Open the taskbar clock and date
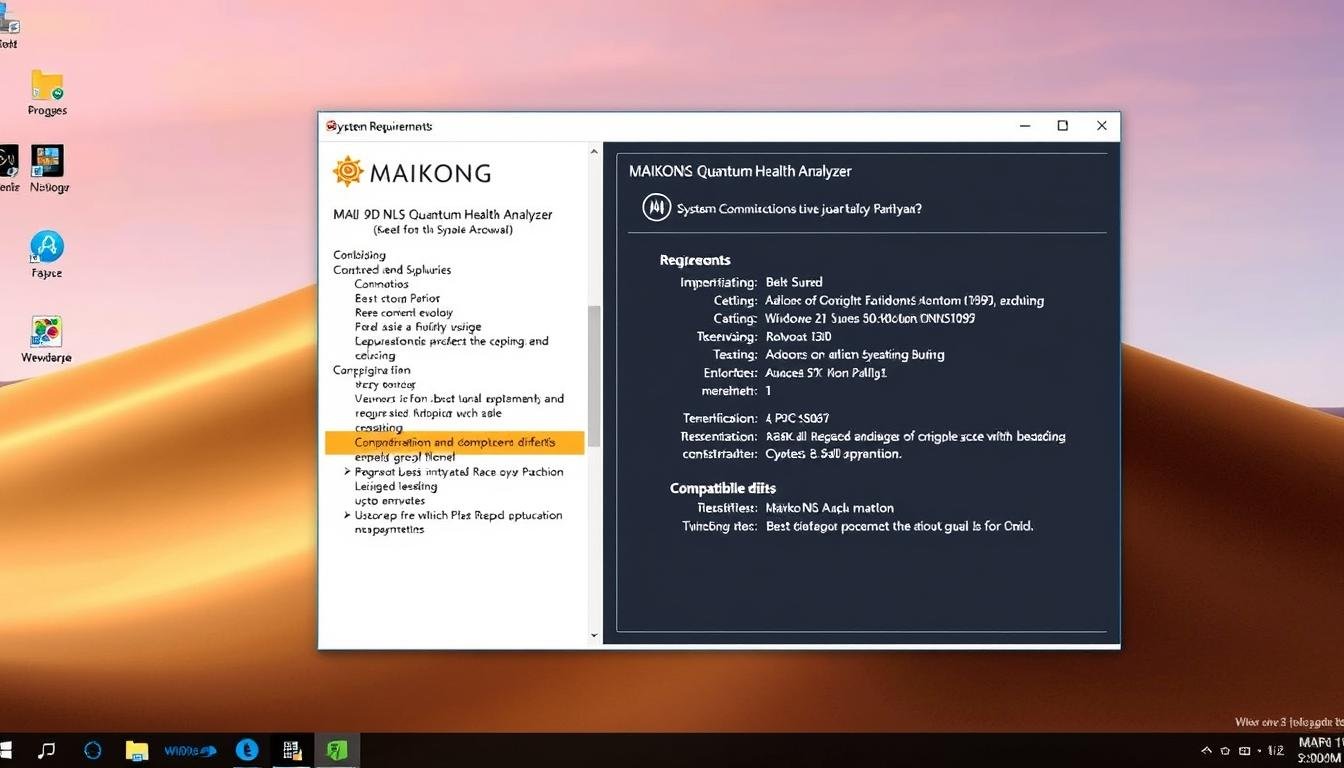The width and height of the screenshot is (1344, 768). pos(1319,750)
